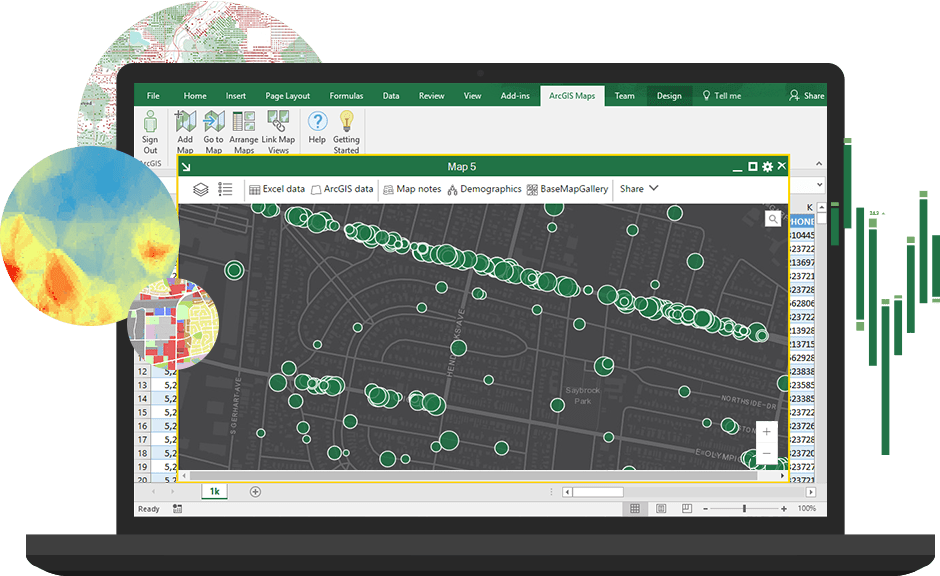Switch to Page Break Preview
The height and width of the screenshot is (576, 940).
687,509
